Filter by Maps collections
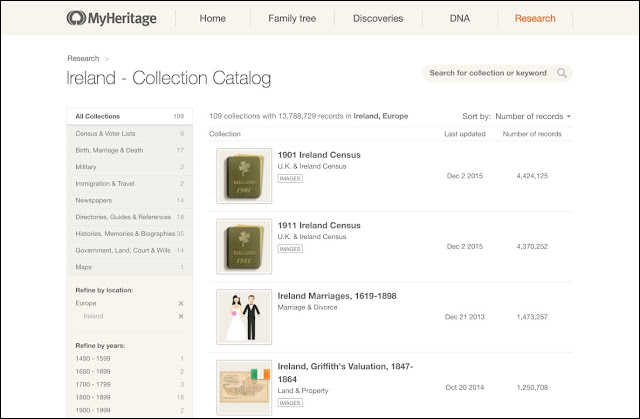This screenshot has height=419, width=640. click(x=129, y=267)
